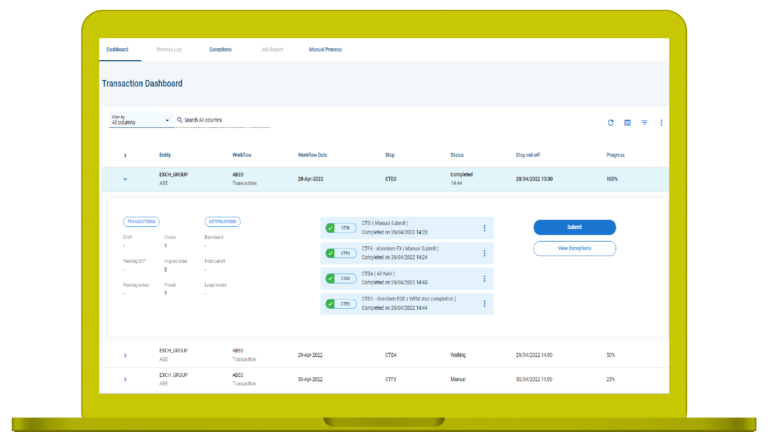Toggle the green check on CTEI step
The image size is (768, 432).
pyautogui.click(x=331, y=228)
